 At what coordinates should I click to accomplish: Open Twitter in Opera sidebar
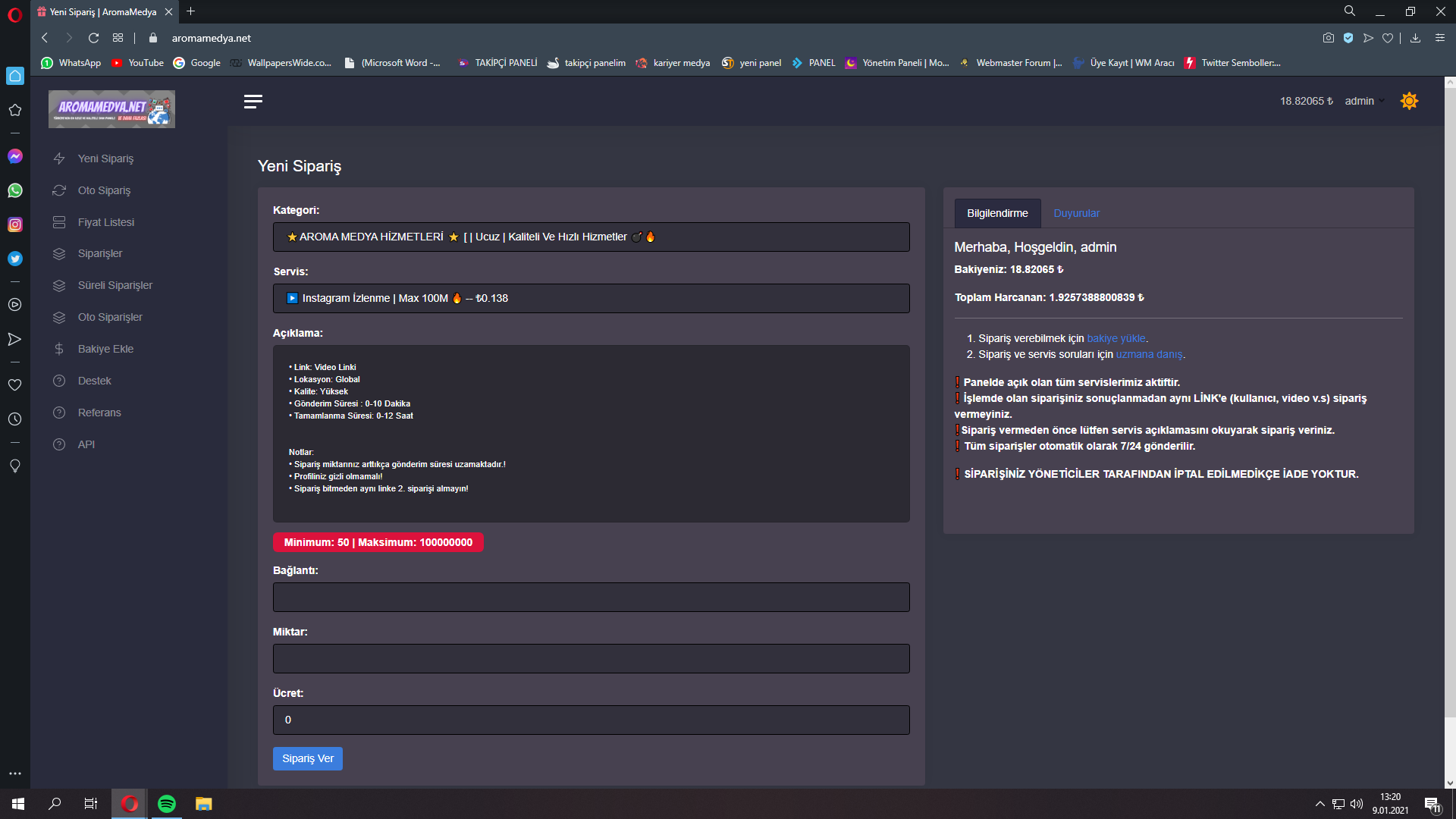[15, 259]
